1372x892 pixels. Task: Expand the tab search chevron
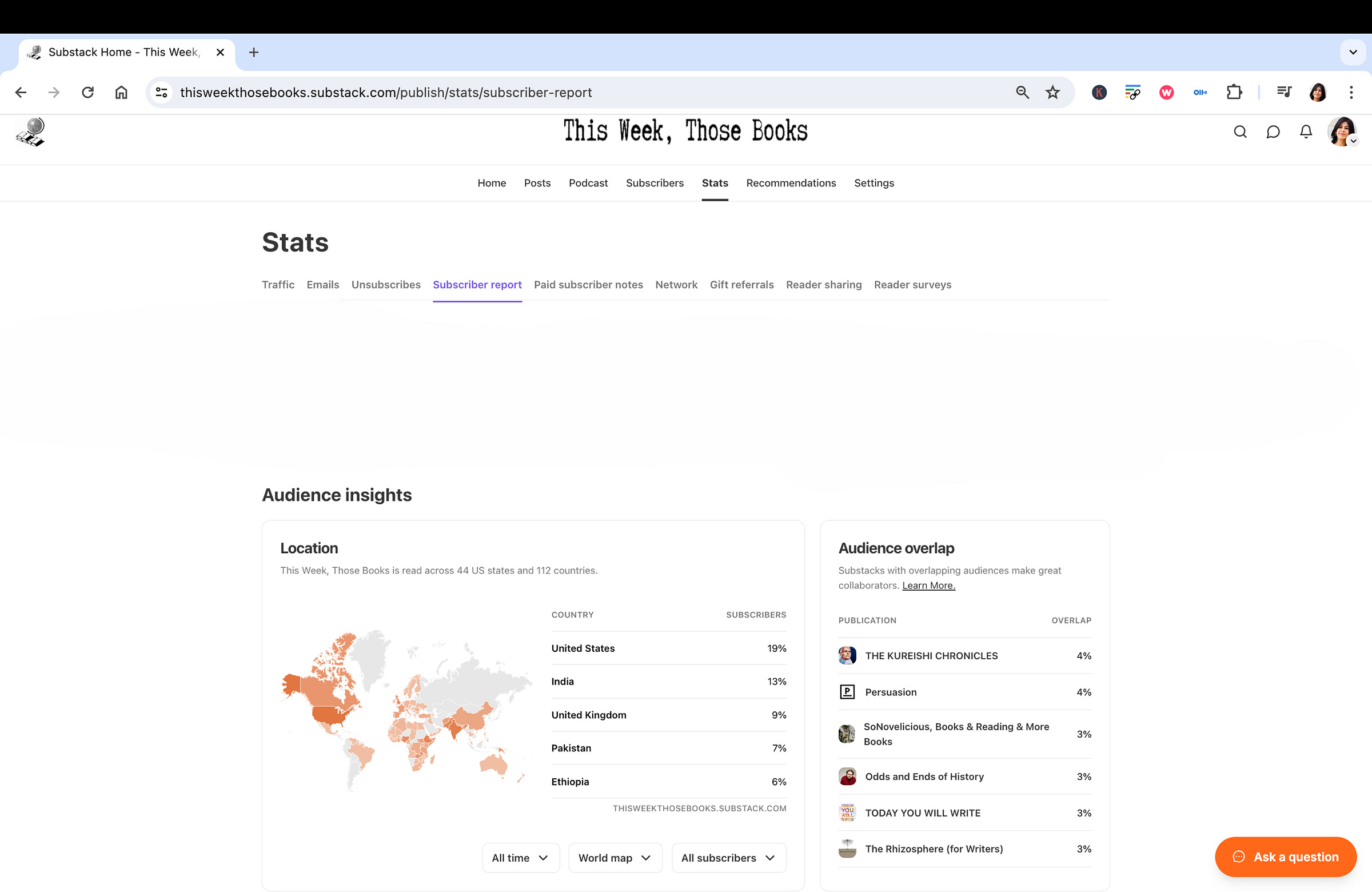pos(1353,53)
